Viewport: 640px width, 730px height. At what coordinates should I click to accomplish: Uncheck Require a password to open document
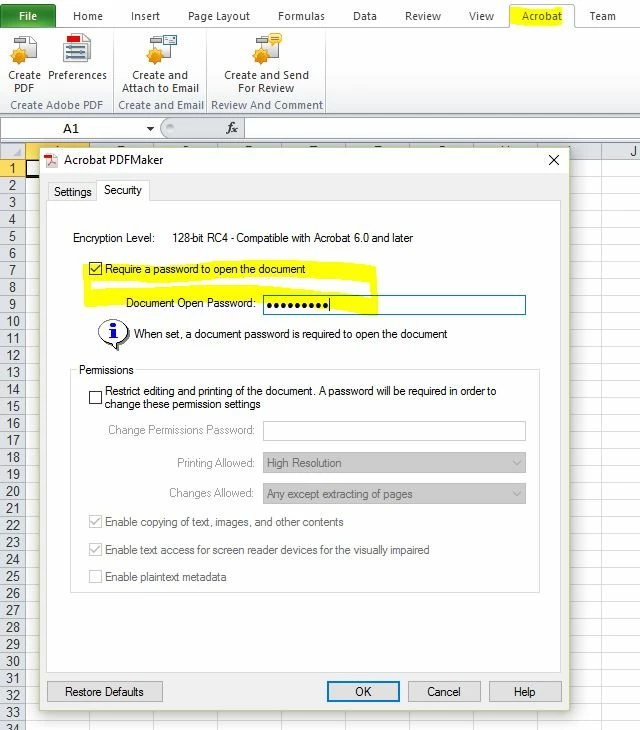tap(95, 269)
